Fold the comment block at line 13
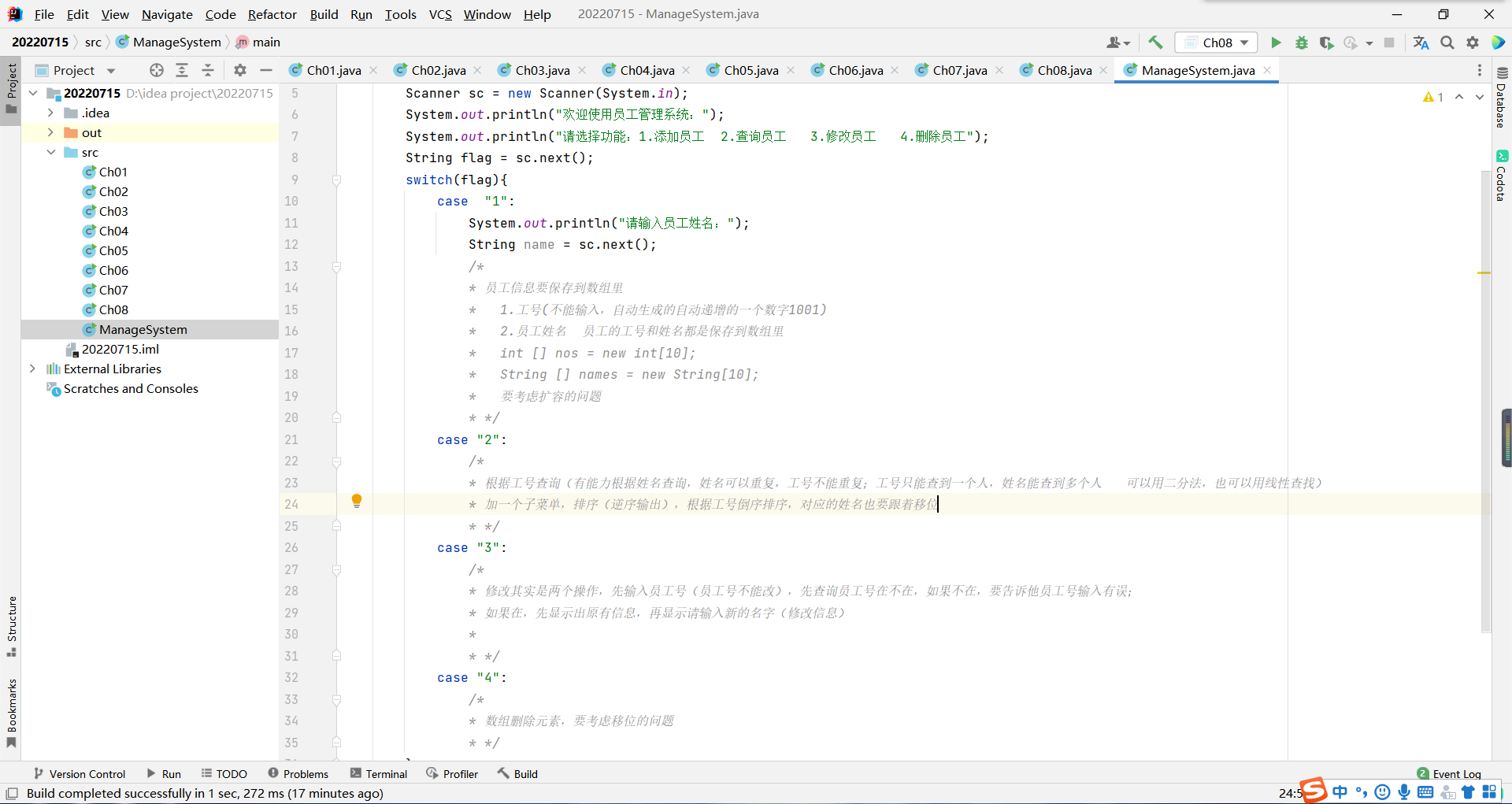 [336, 267]
